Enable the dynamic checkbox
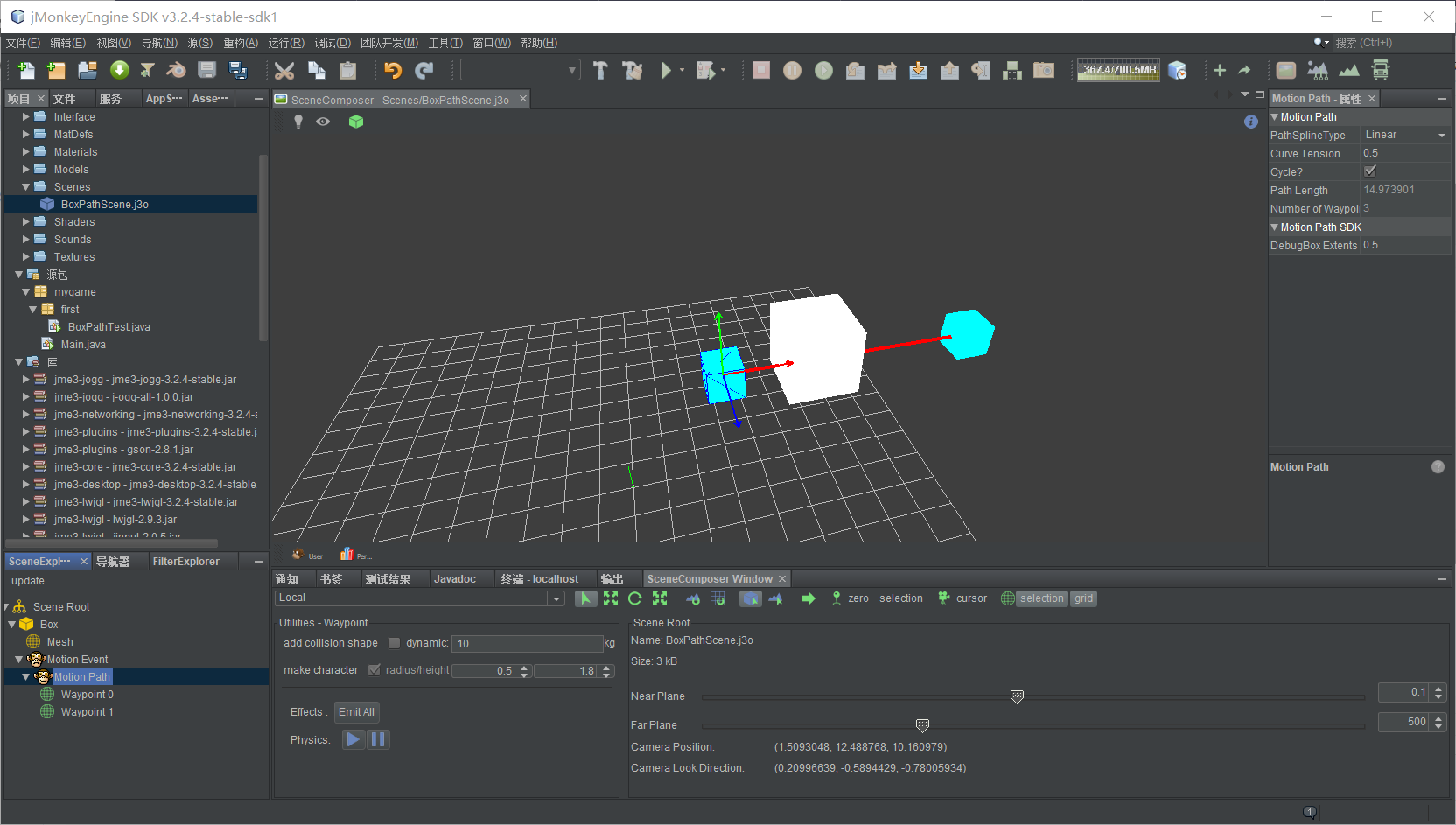Screen dimensions: 1456x825 coord(394,643)
